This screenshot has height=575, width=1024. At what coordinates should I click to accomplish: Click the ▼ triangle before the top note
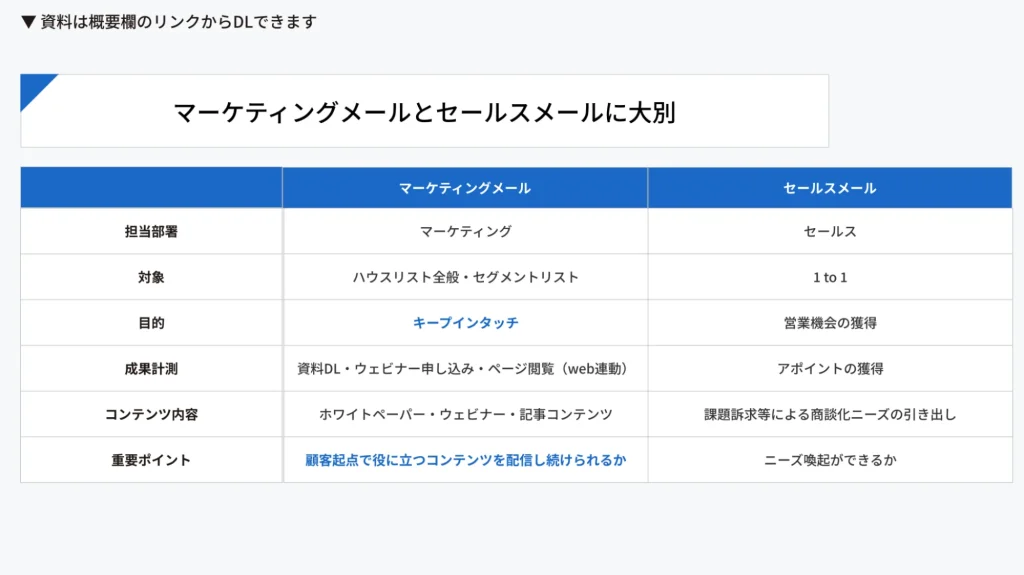pyautogui.click(x=29, y=22)
